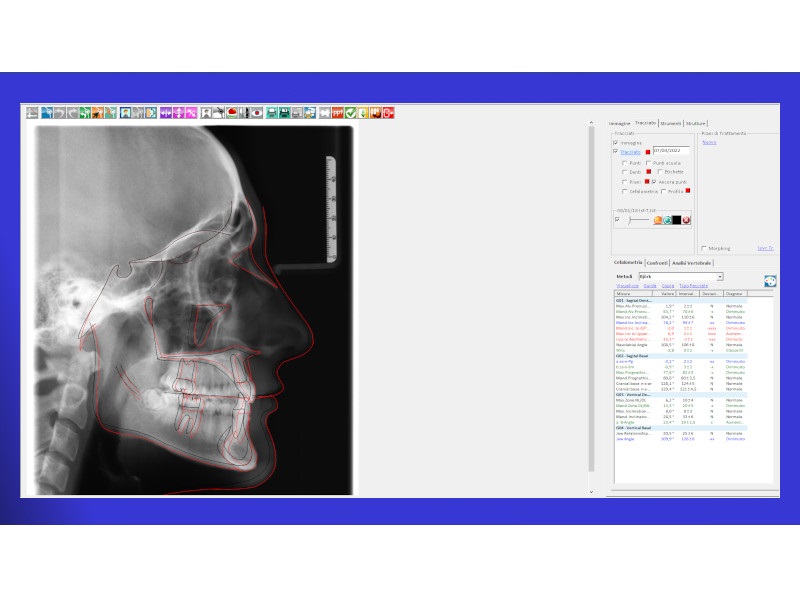800x600 pixels.
Task: Click the Tracciato link label
Action: point(630,152)
